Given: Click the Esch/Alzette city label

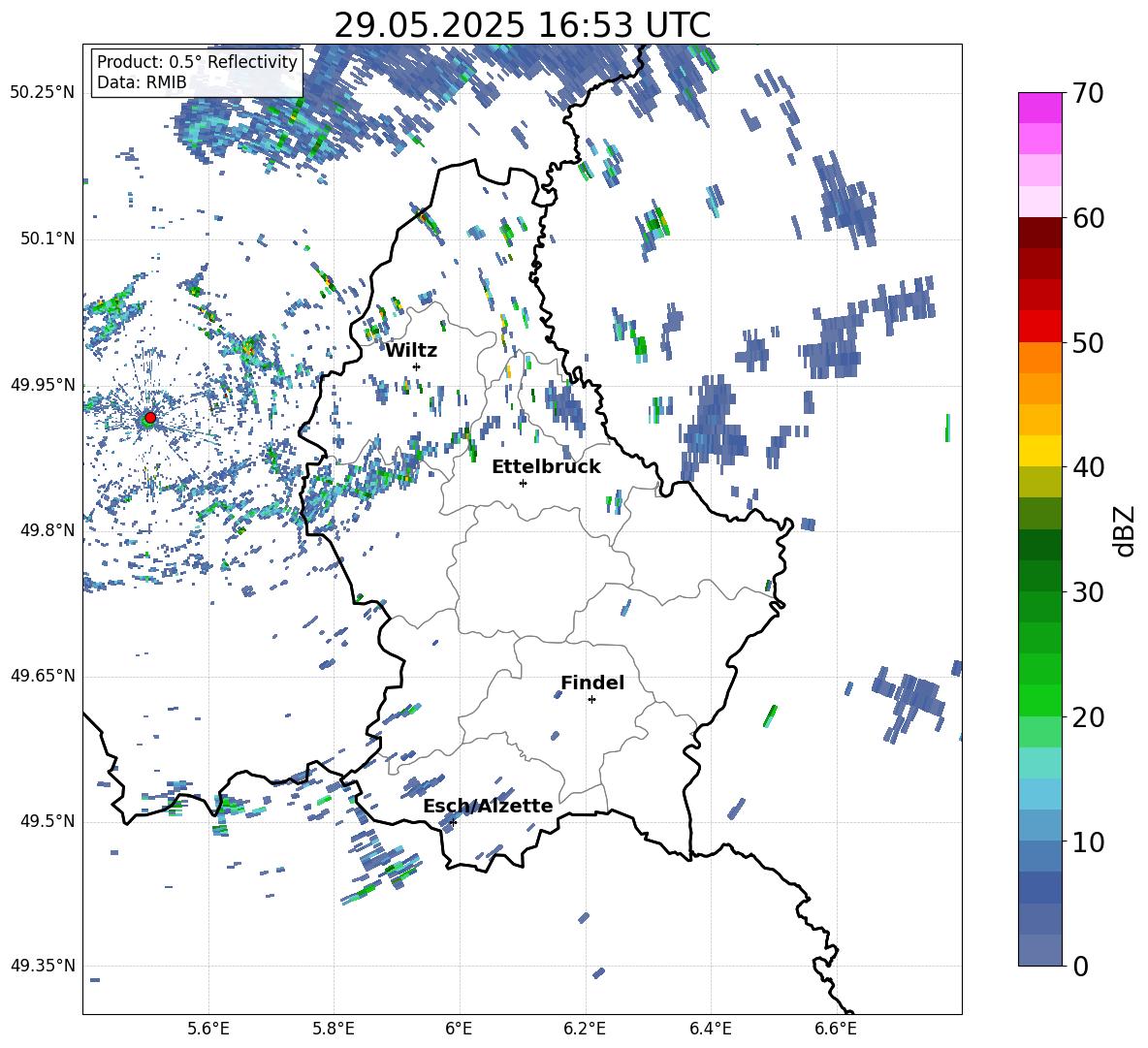Looking at the screenshot, I should [x=488, y=806].
